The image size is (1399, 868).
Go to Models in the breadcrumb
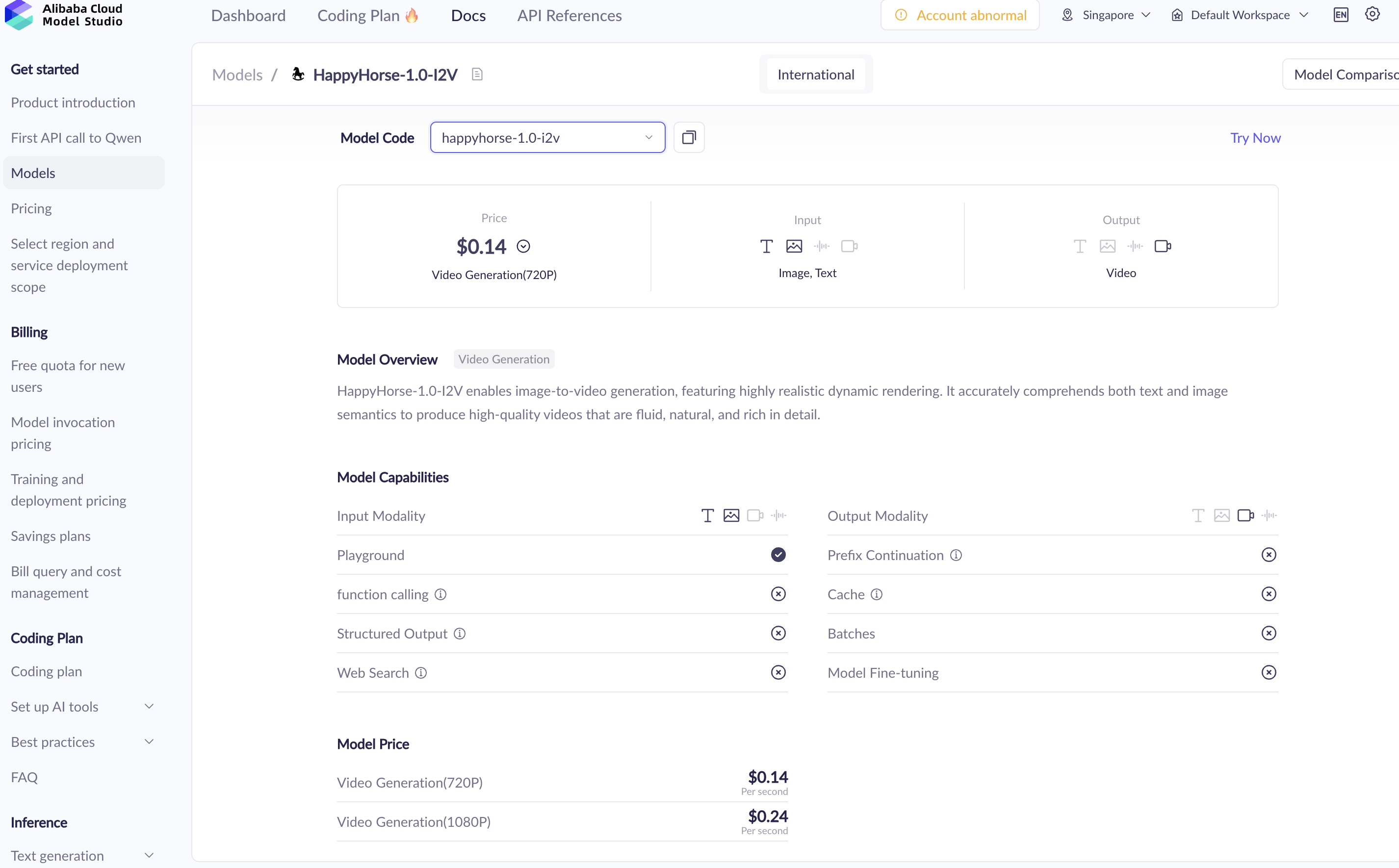click(x=237, y=75)
